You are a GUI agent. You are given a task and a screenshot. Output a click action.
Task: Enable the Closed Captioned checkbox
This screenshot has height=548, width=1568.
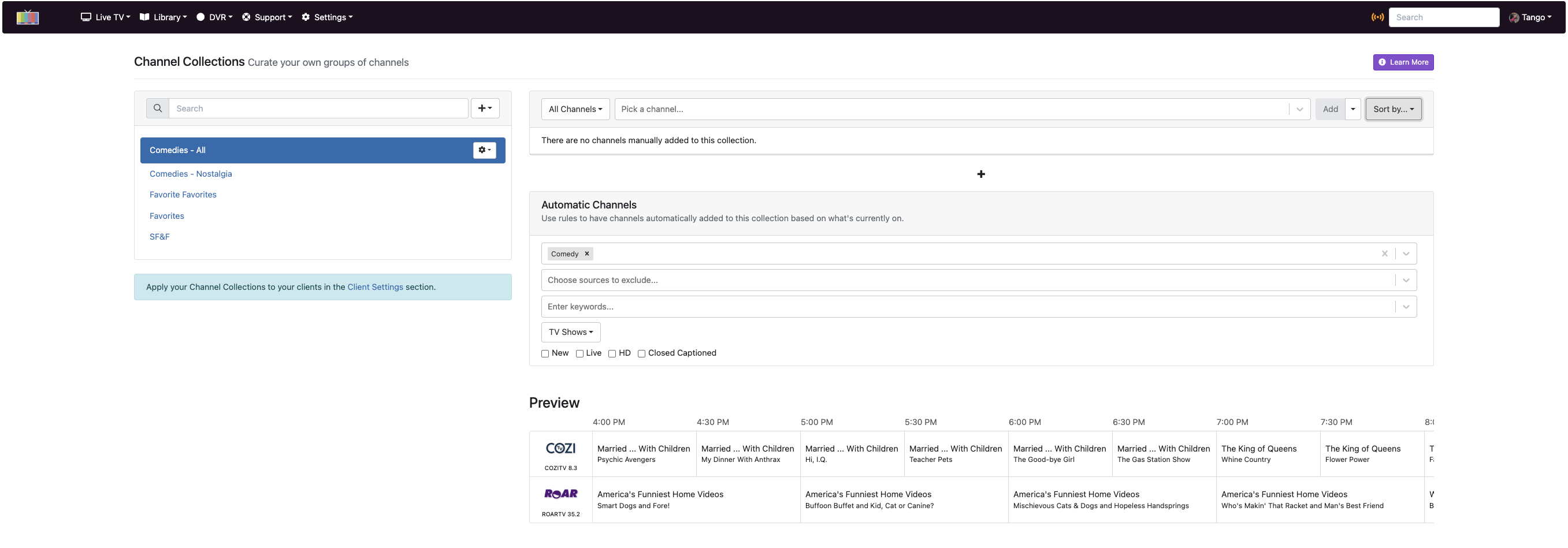(641, 353)
